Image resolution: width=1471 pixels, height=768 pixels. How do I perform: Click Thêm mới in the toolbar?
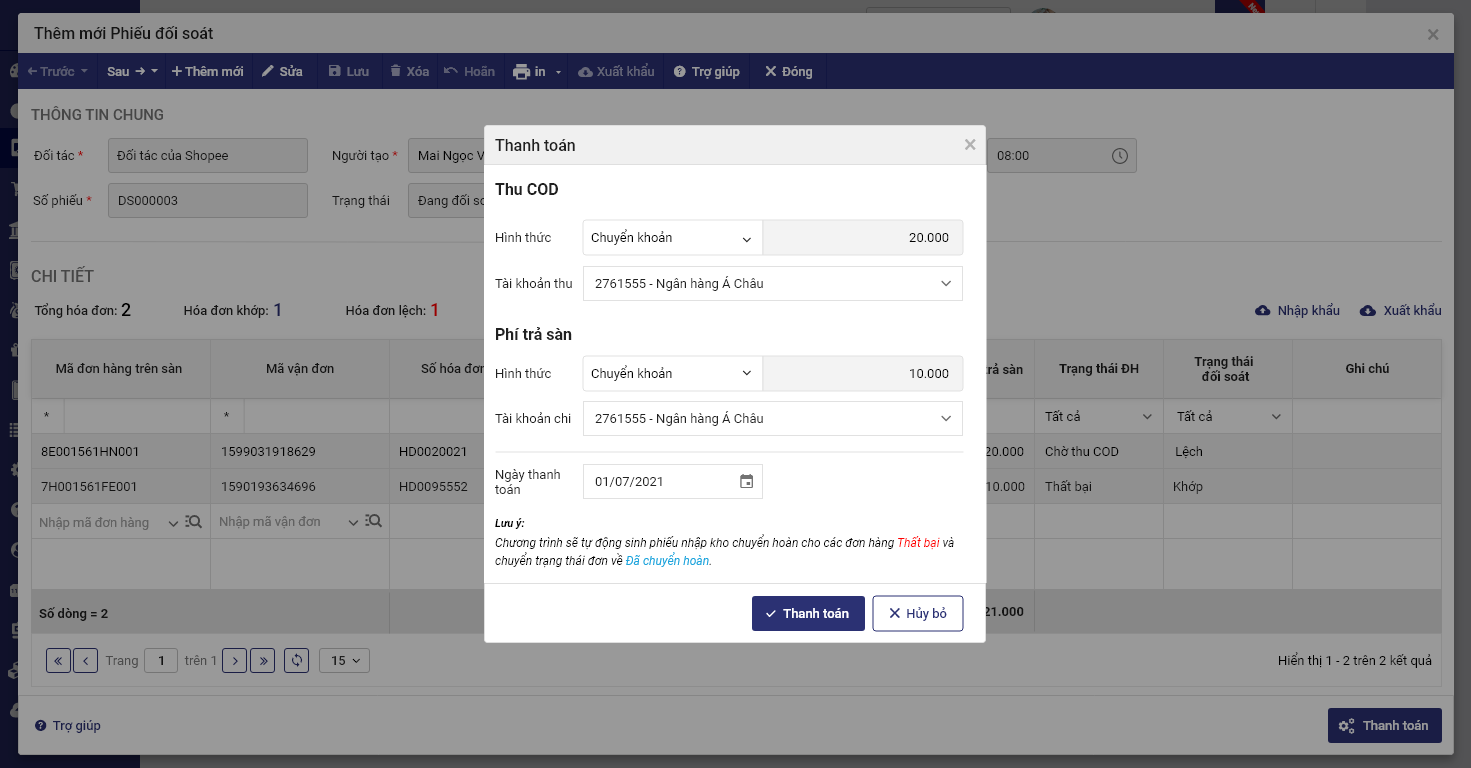pyautogui.click(x=207, y=72)
